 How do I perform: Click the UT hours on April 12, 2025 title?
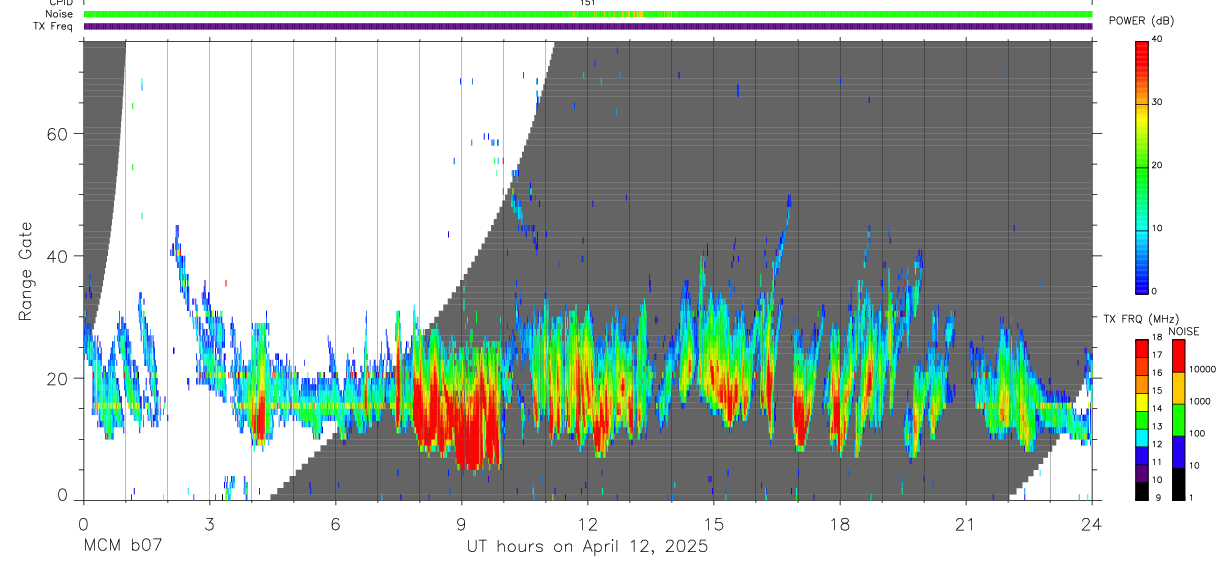coord(587,546)
